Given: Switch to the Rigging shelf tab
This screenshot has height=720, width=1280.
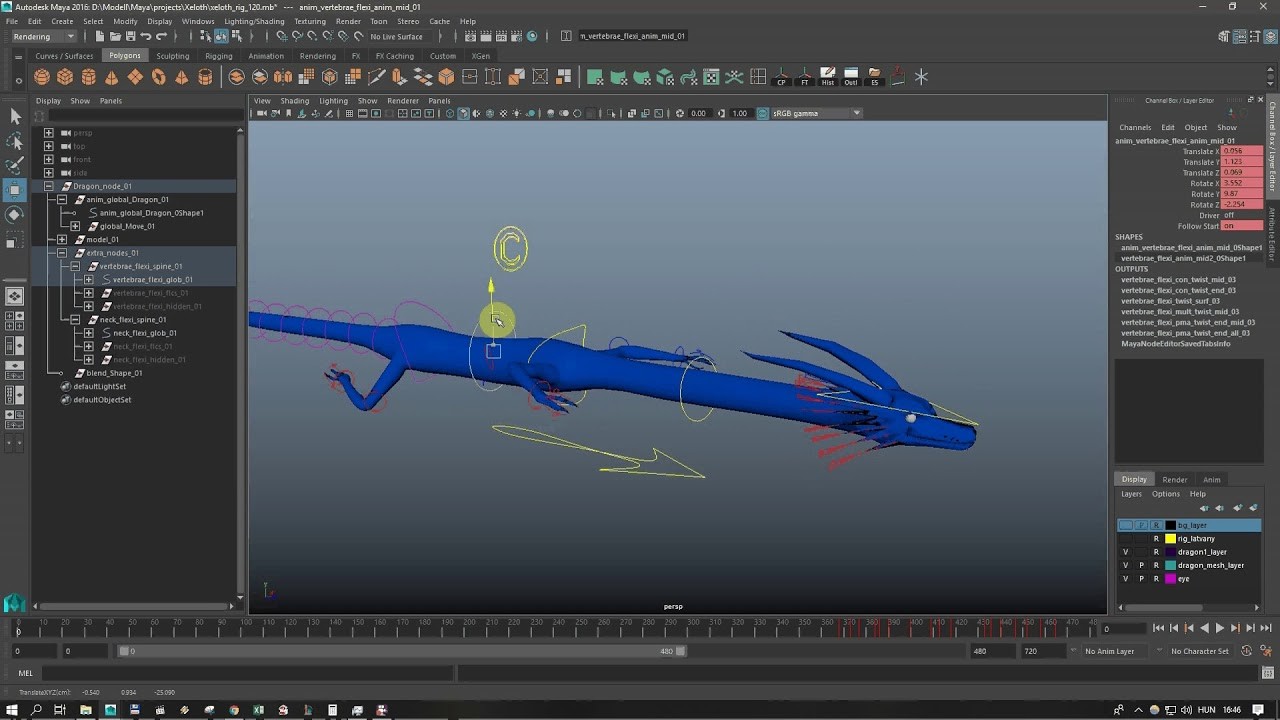Looking at the screenshot, I should click(x=218, y=56).
